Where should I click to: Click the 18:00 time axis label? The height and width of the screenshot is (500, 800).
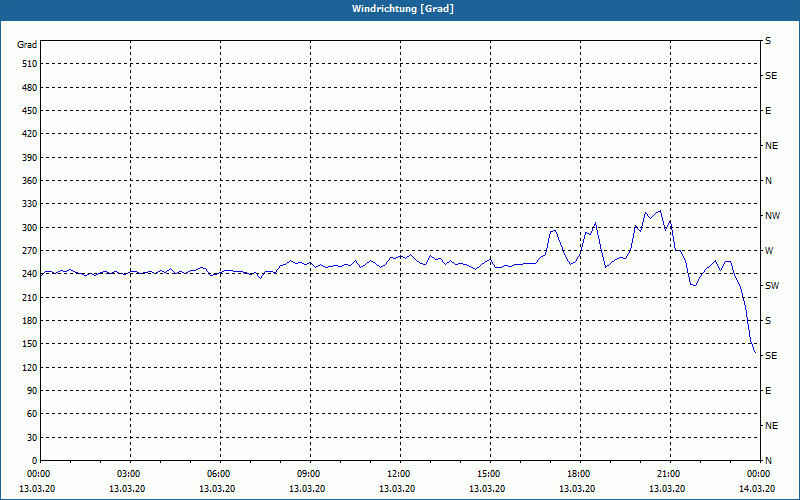point(579,474)
